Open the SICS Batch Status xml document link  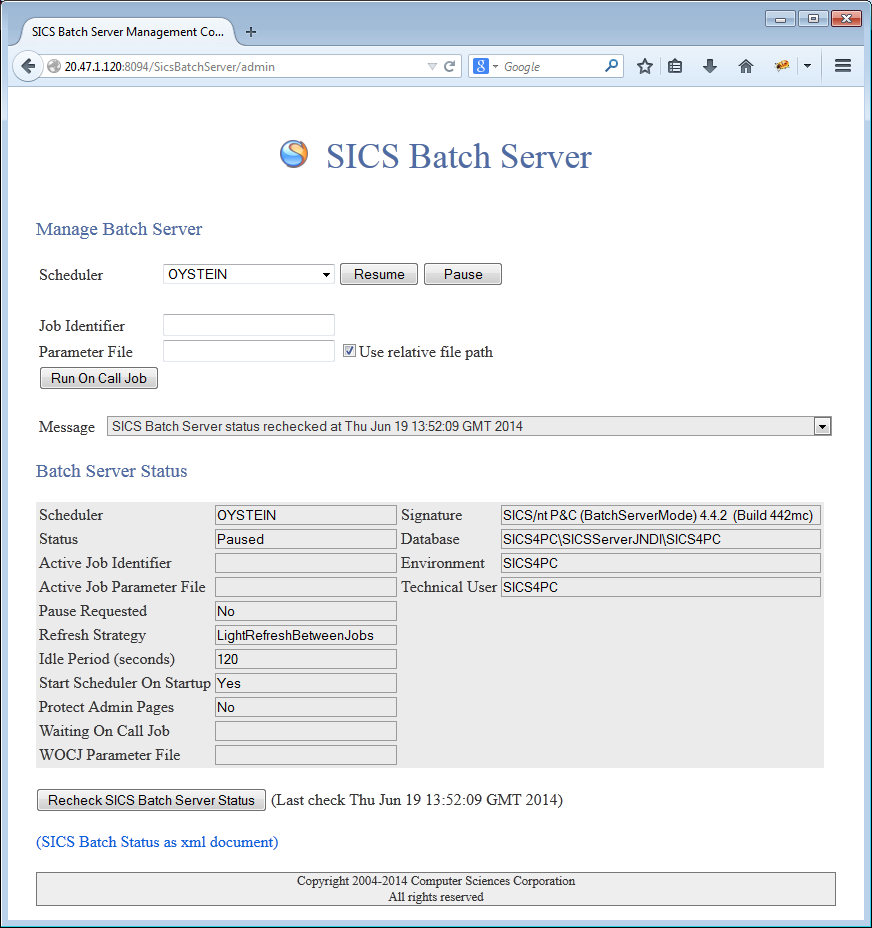[157, 842]
